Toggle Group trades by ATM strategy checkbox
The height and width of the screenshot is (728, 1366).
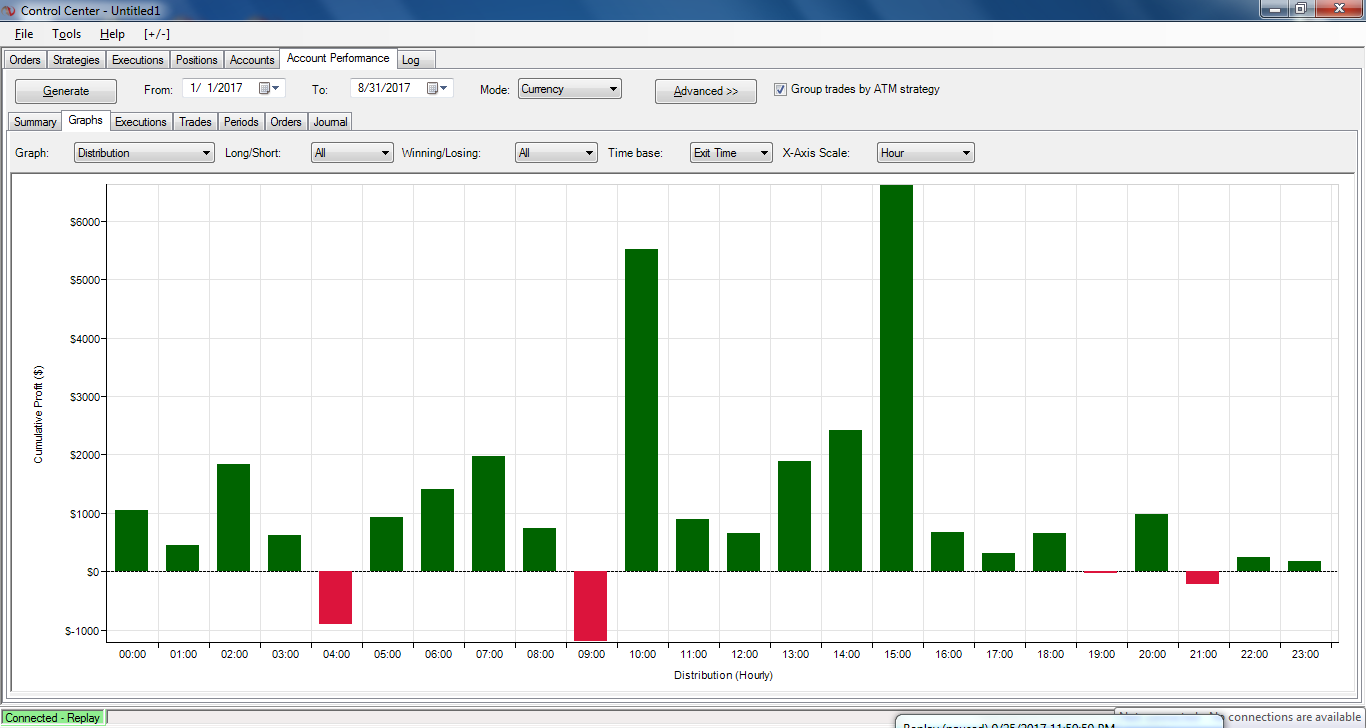point(781,89)
